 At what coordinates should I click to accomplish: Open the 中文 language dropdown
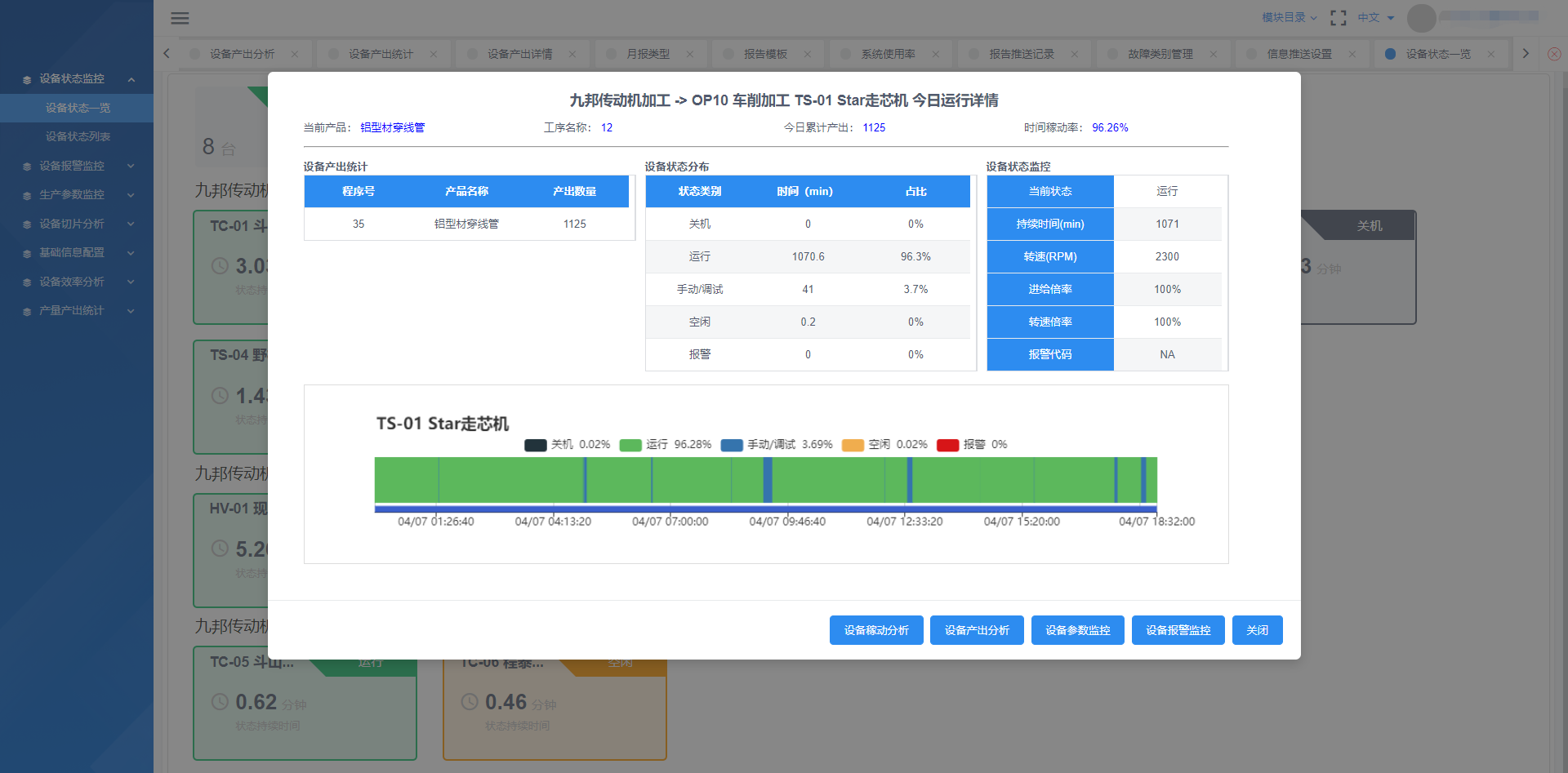click(x=1375, y=17)
